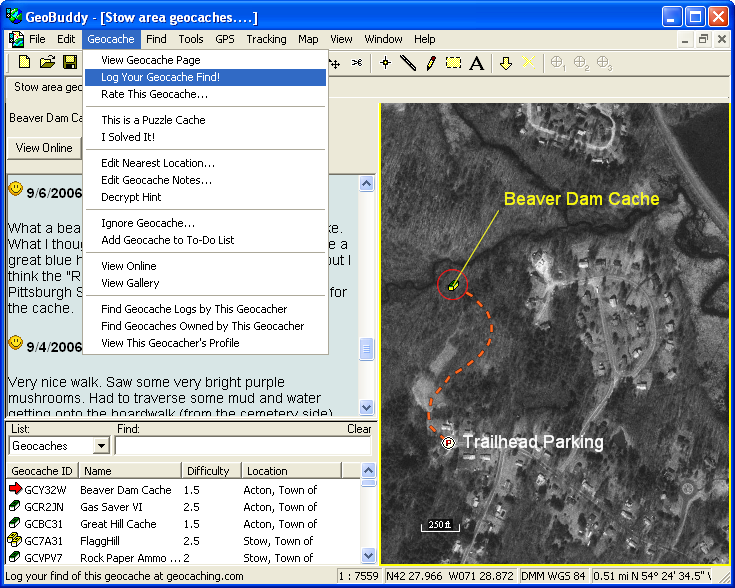
Task: Click the smiley icon for 9/6/2006 log
Action: click(x=15, y=188)
